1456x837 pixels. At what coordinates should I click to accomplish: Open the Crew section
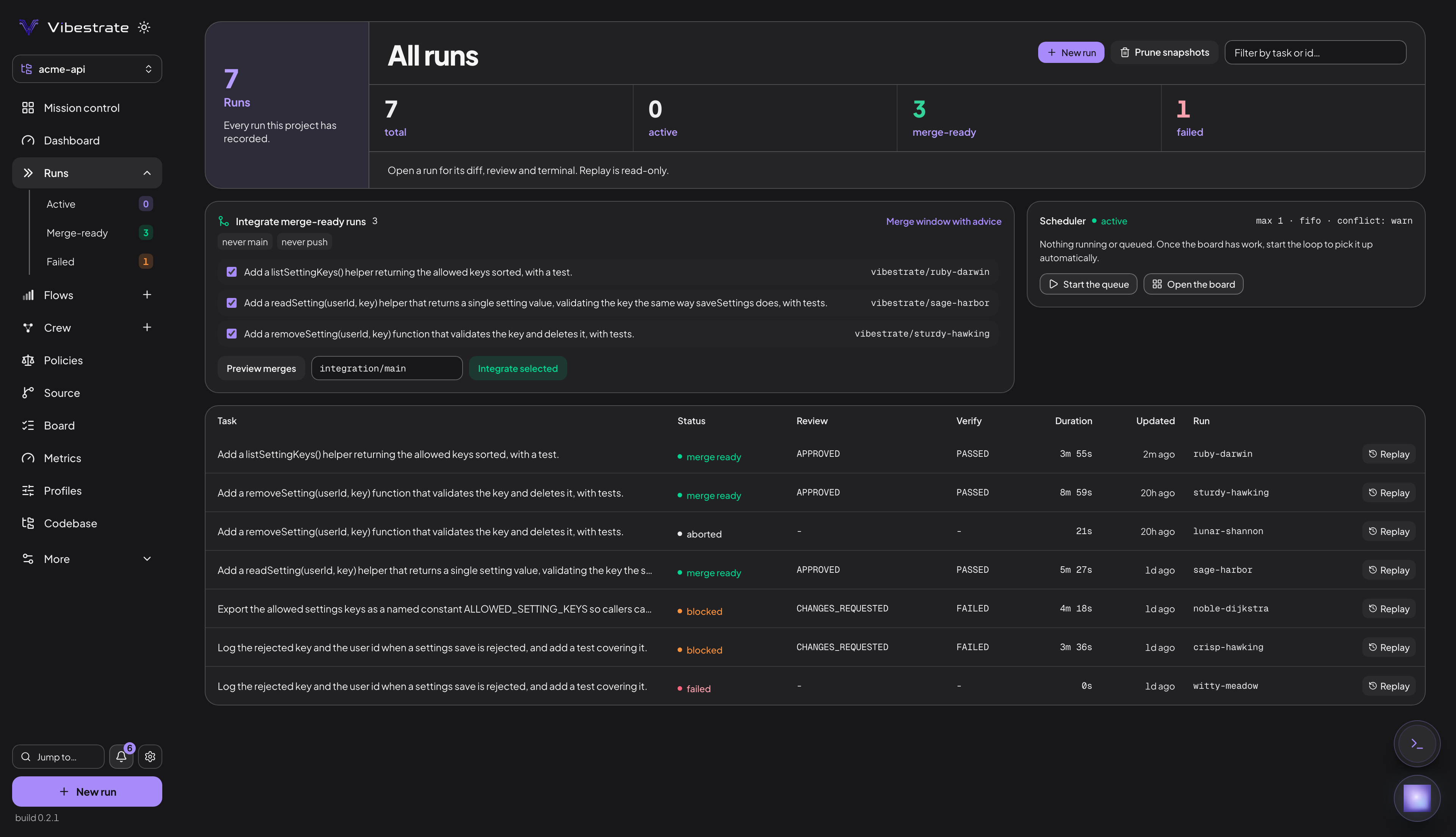point(58,328)
